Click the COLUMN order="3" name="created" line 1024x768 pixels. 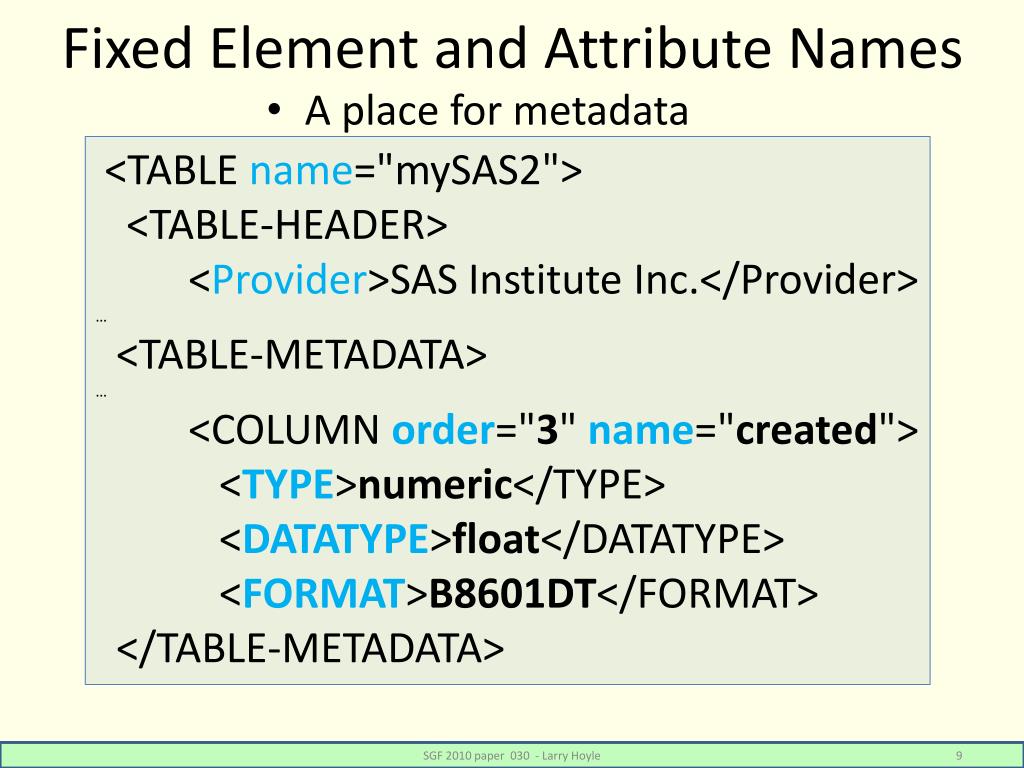(554, 430)
